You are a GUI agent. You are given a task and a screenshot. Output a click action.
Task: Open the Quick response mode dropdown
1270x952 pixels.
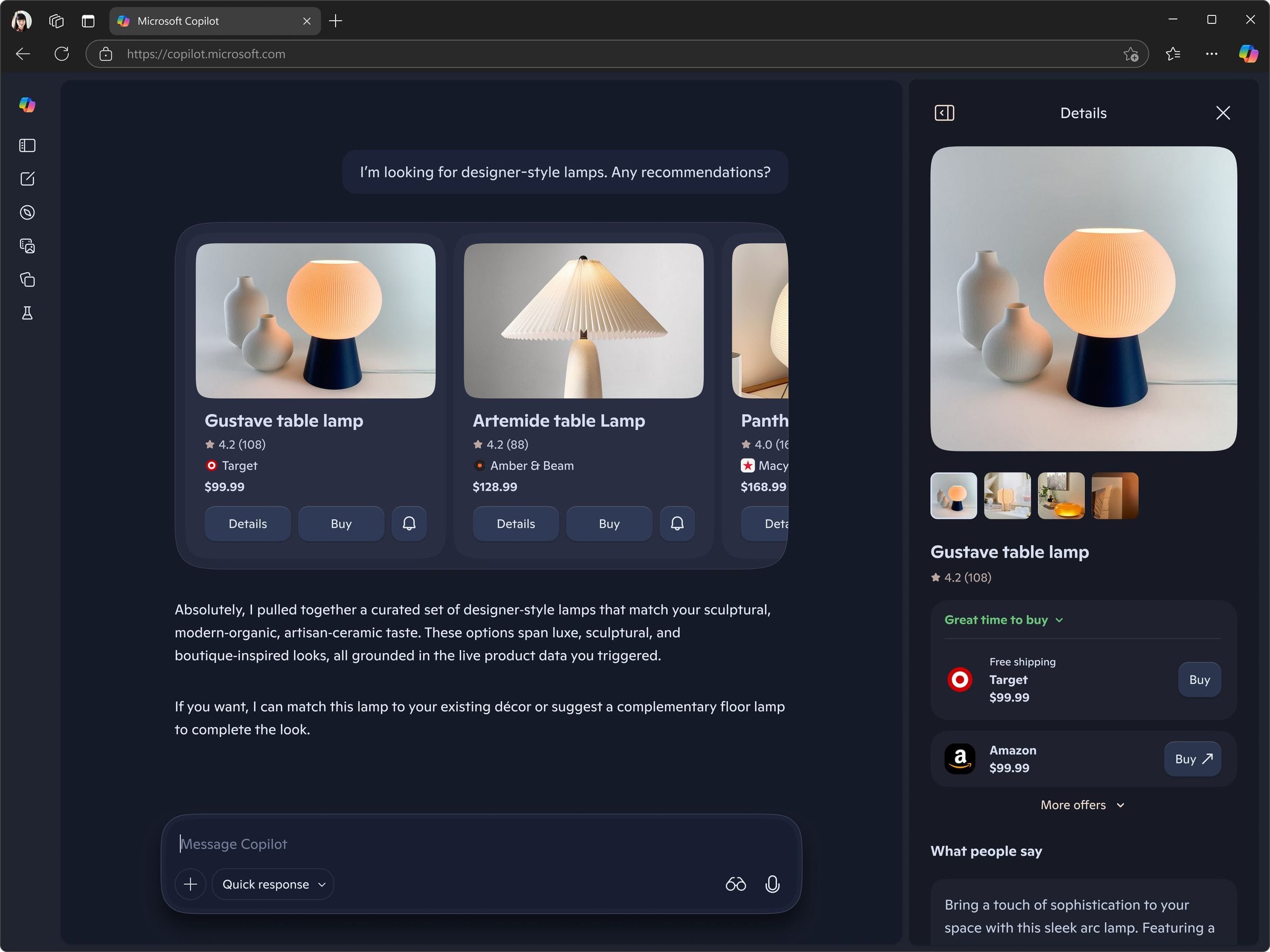273,884
